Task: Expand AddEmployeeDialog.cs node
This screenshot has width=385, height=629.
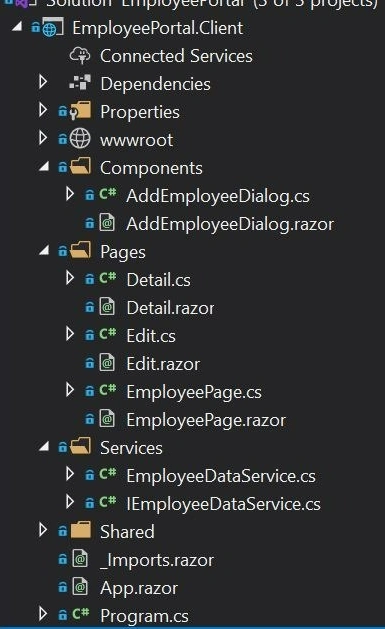Action: 70,194
